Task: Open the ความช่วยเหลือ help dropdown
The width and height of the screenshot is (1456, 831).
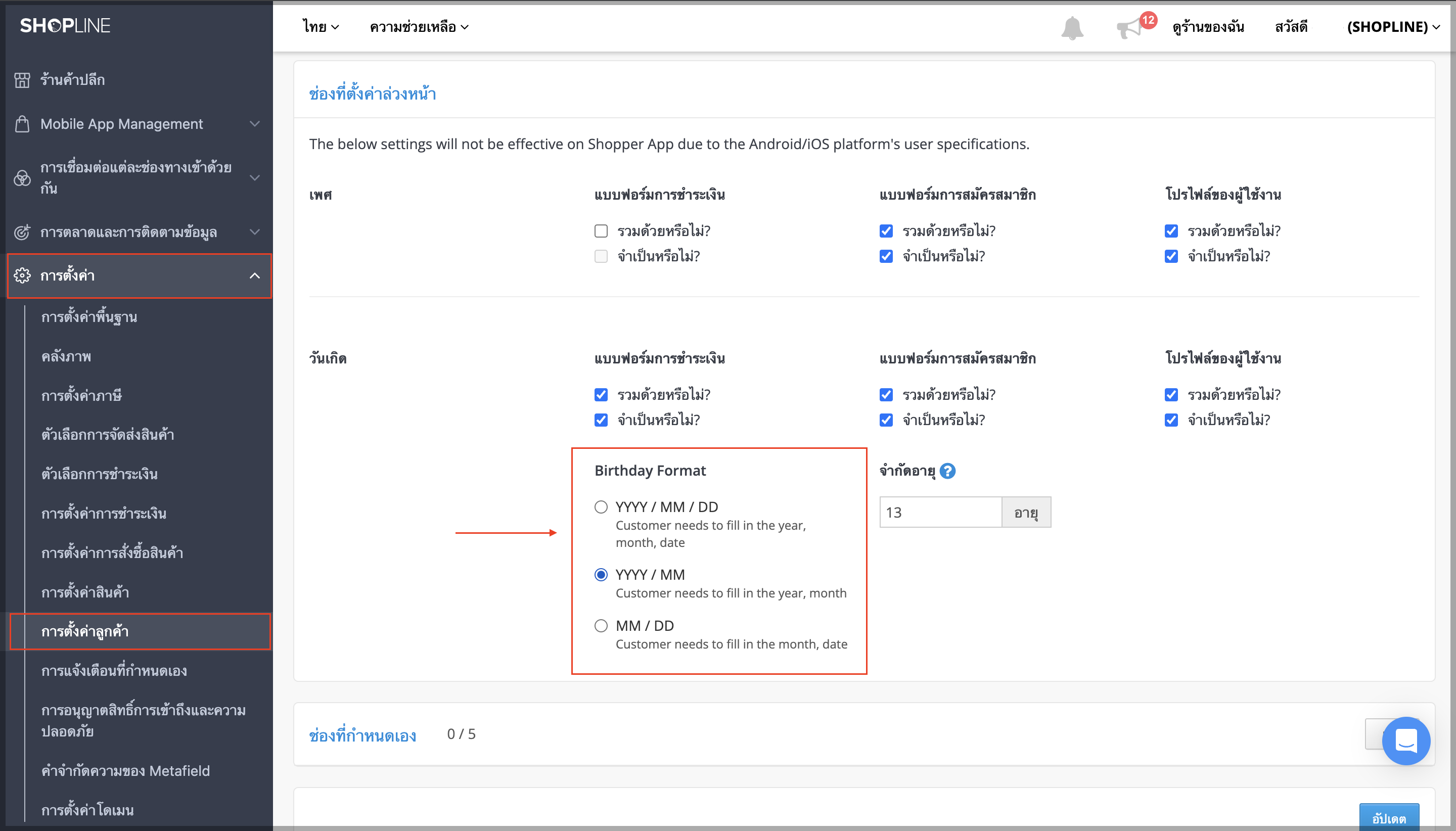Action: [419, 27]
